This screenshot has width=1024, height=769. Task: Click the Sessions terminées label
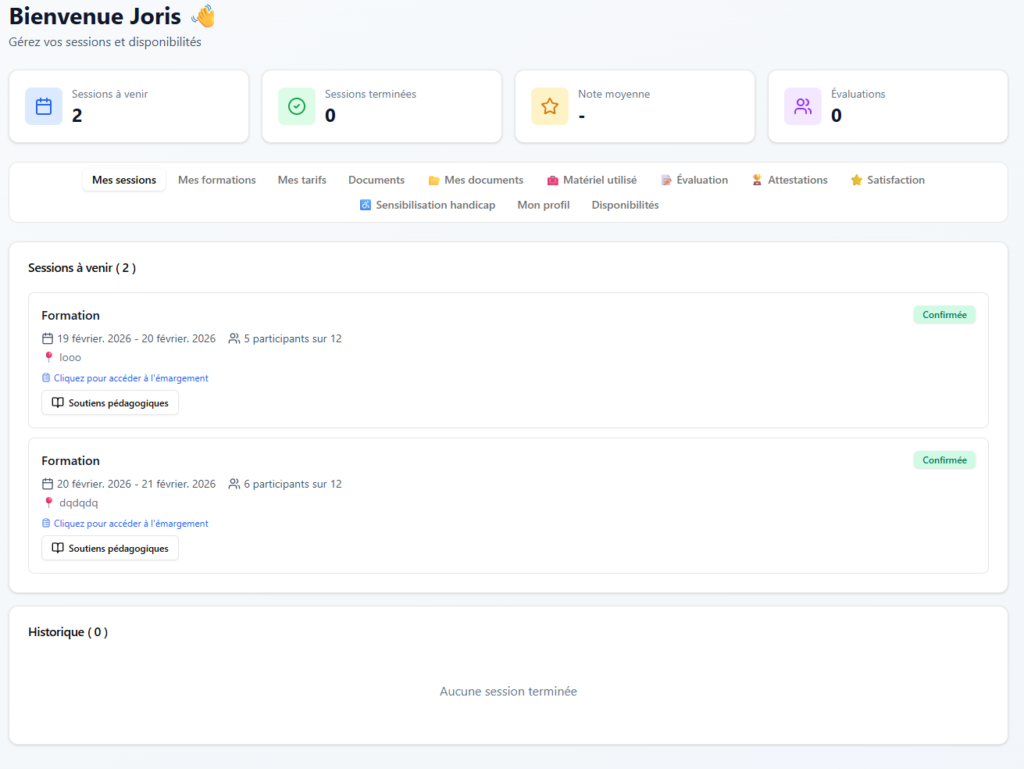click(370, 94)
